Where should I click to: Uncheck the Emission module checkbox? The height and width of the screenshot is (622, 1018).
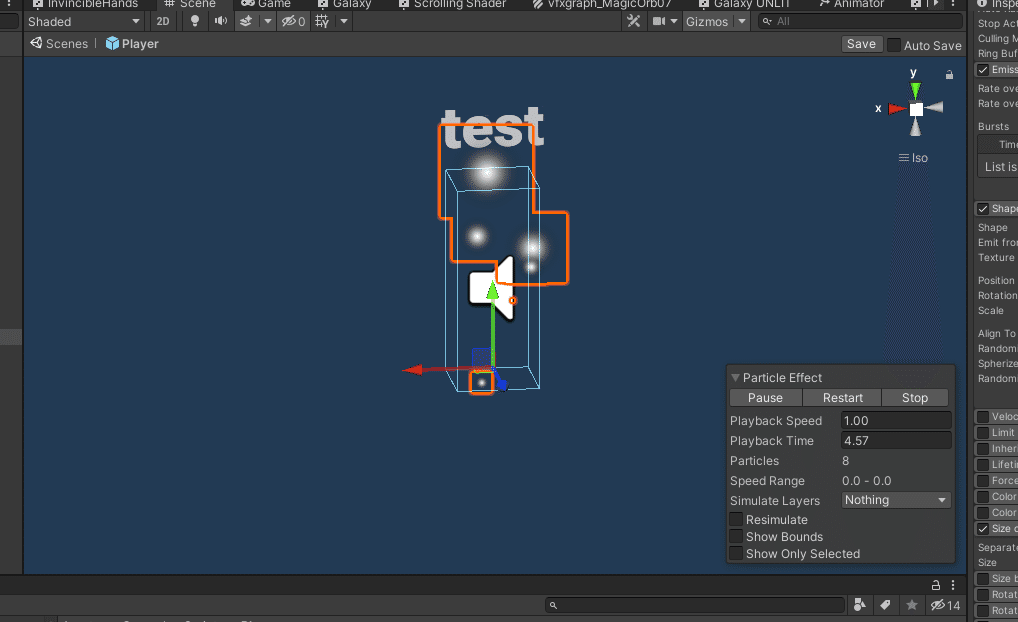(x=983, y=69)
